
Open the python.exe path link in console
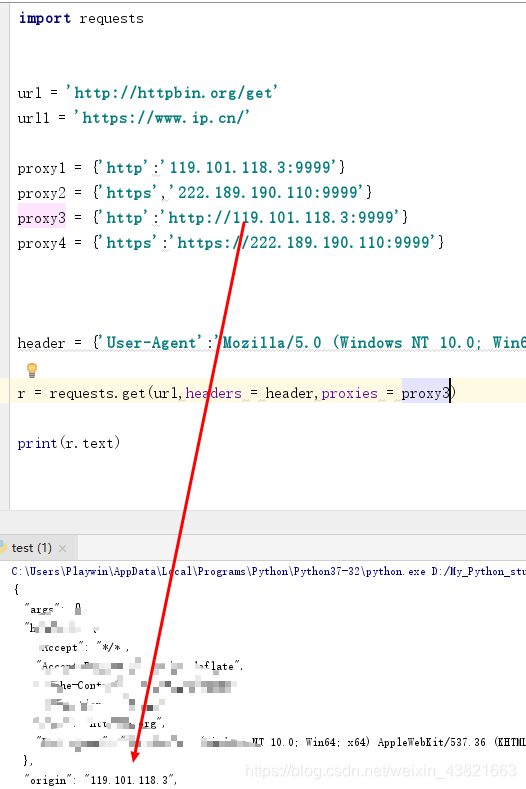[x=219, y=572]
